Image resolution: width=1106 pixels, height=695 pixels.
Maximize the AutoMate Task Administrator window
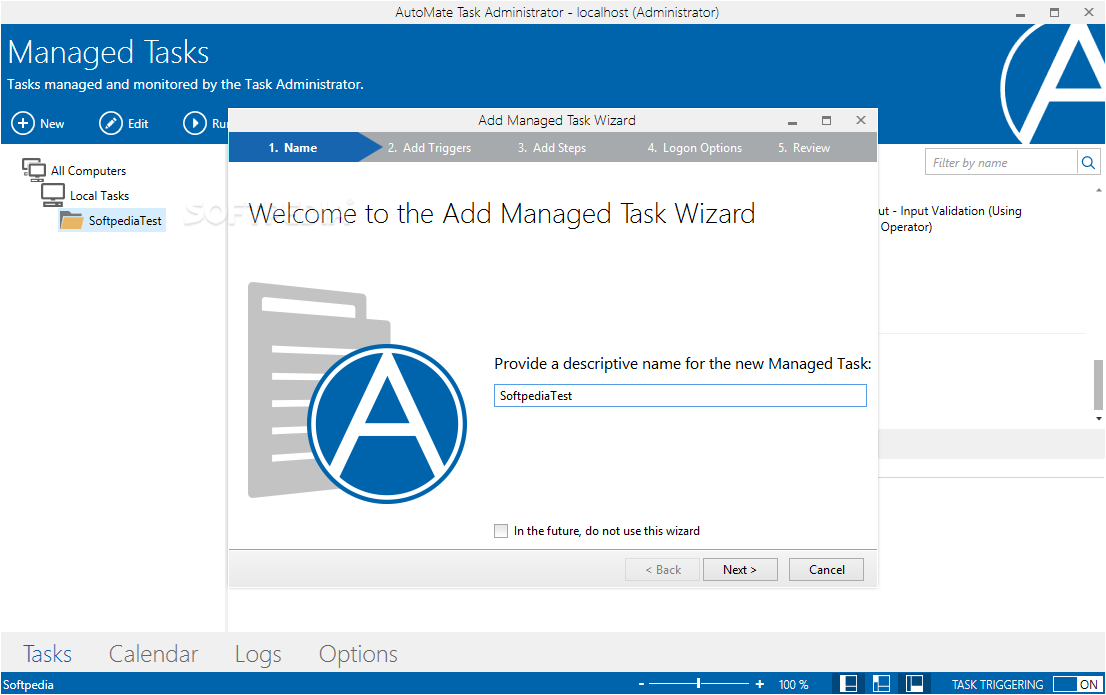(x=1055, y=13)
